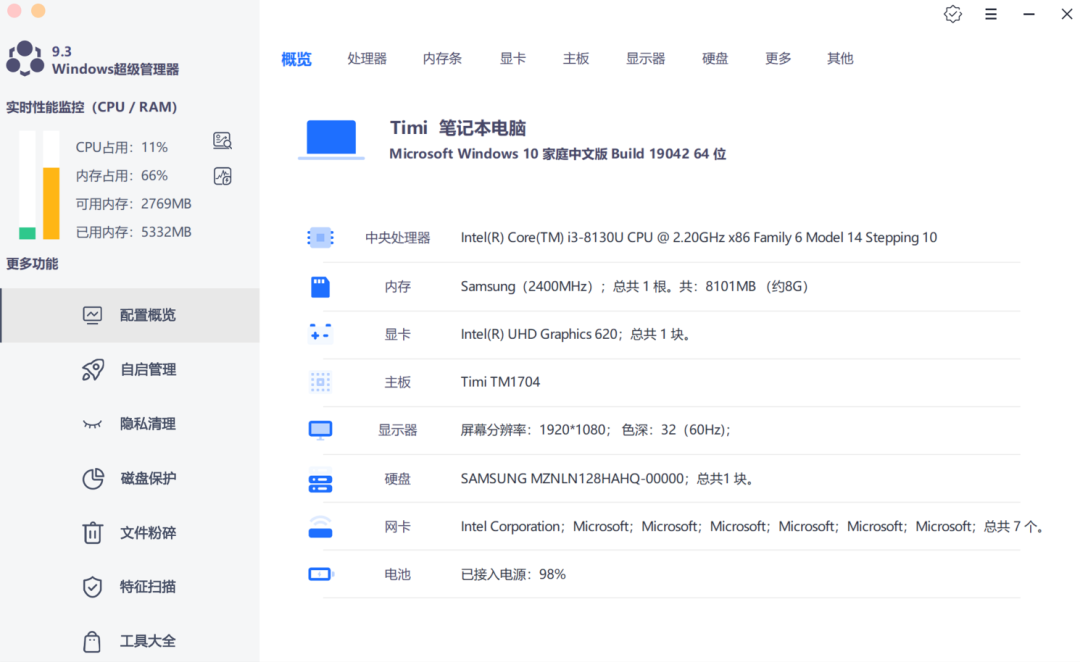The height and width of the screenshot is (662, 1080).
Task: Click the verification badge icon in title bar
Action: click(953, 14)
